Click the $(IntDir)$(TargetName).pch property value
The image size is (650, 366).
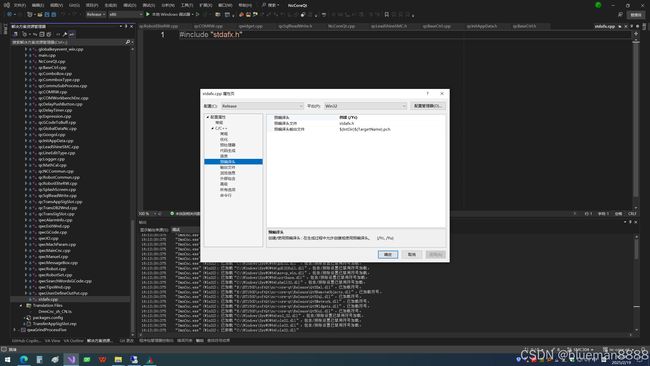pyautogui.click(x=365, y=129)
